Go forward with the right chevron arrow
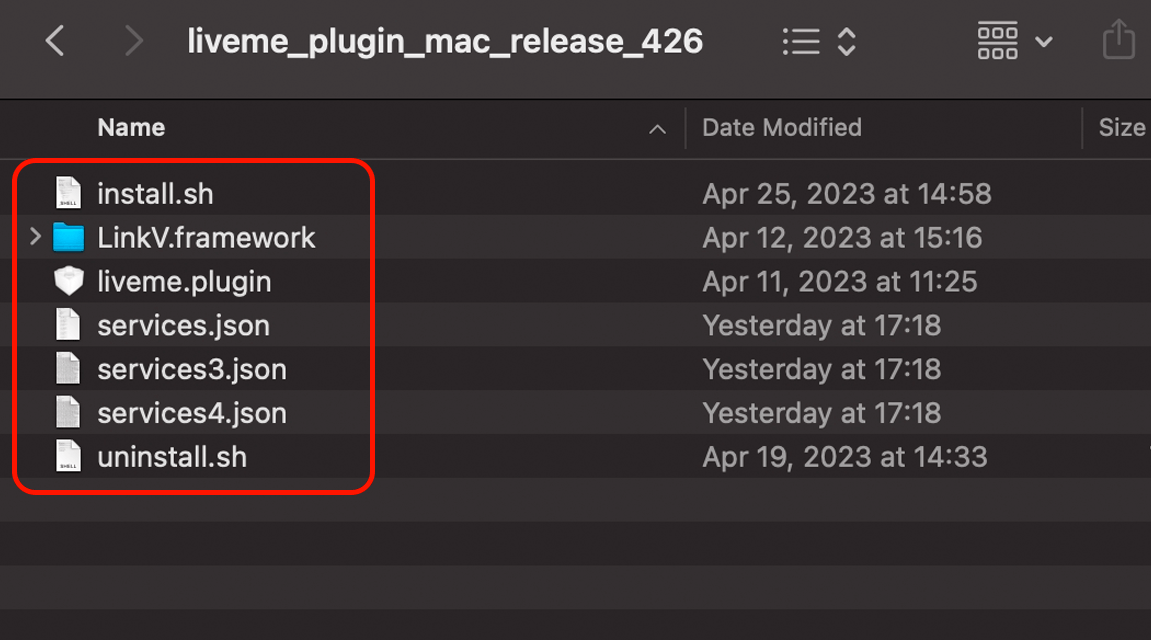 (133, 40)
